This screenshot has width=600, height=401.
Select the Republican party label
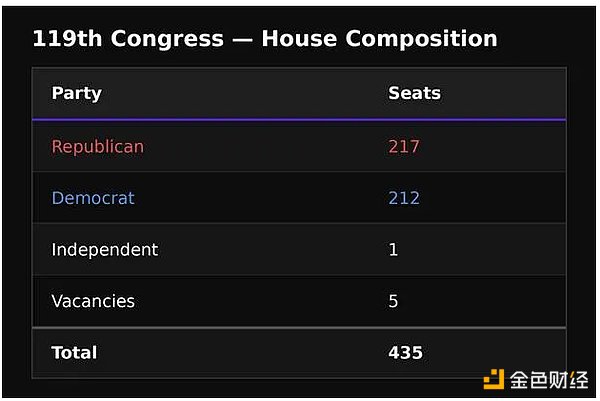(98, 147)
